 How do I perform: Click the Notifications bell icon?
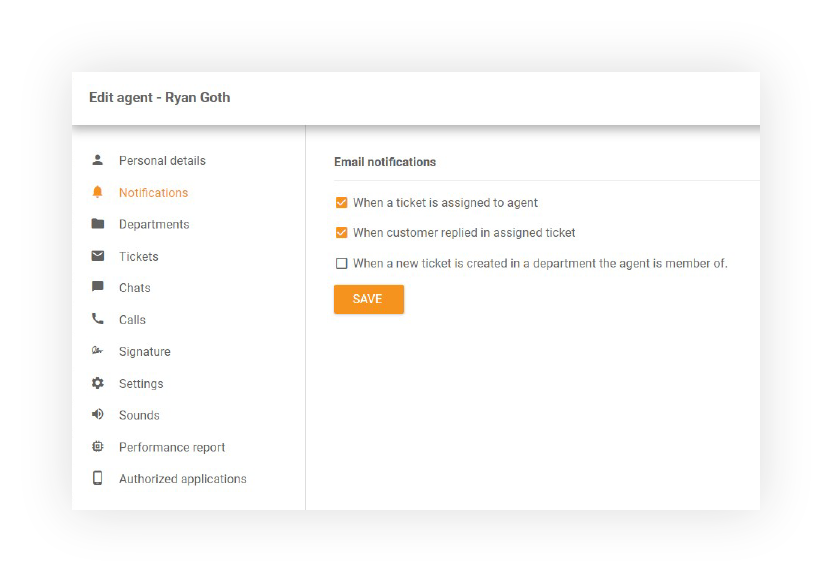tap(97, 192)
